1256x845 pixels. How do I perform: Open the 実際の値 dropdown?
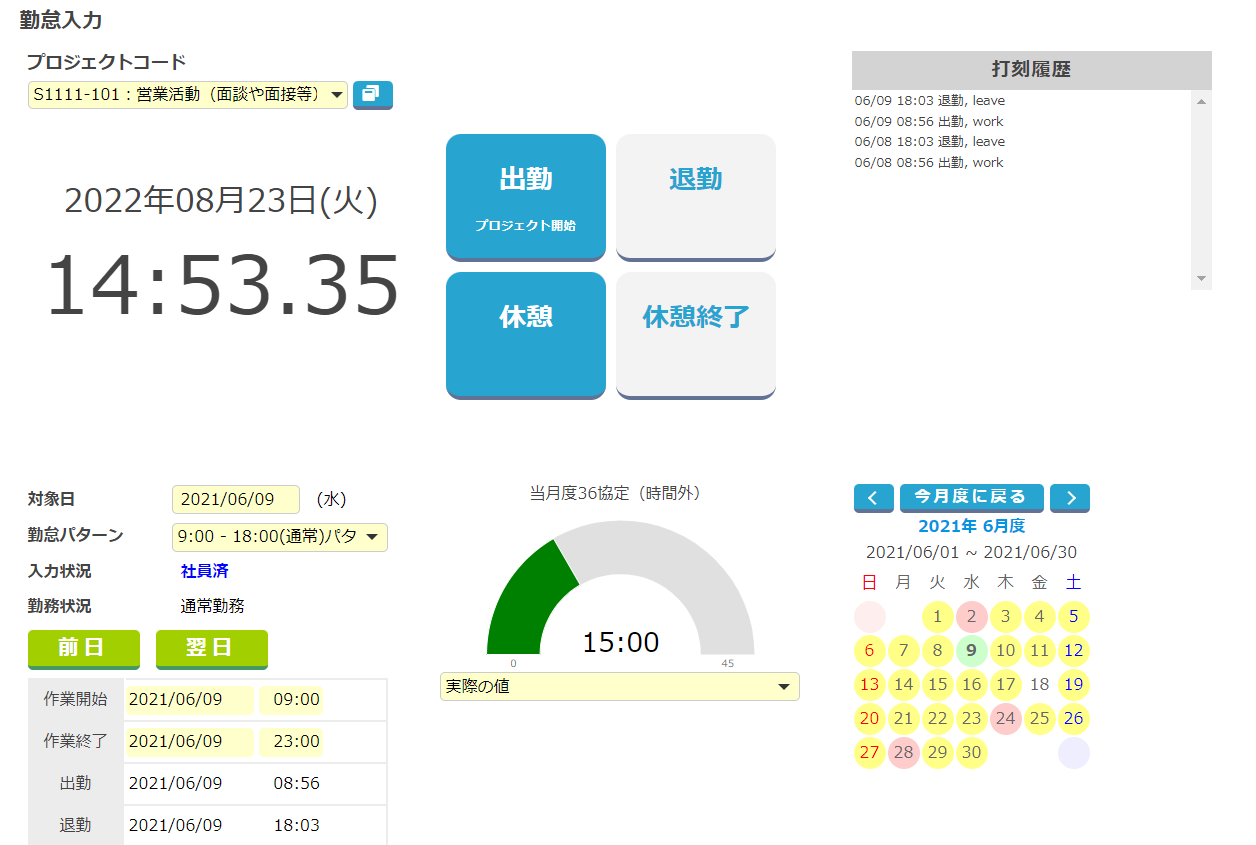pyautogui.click(x=620, y=687)
